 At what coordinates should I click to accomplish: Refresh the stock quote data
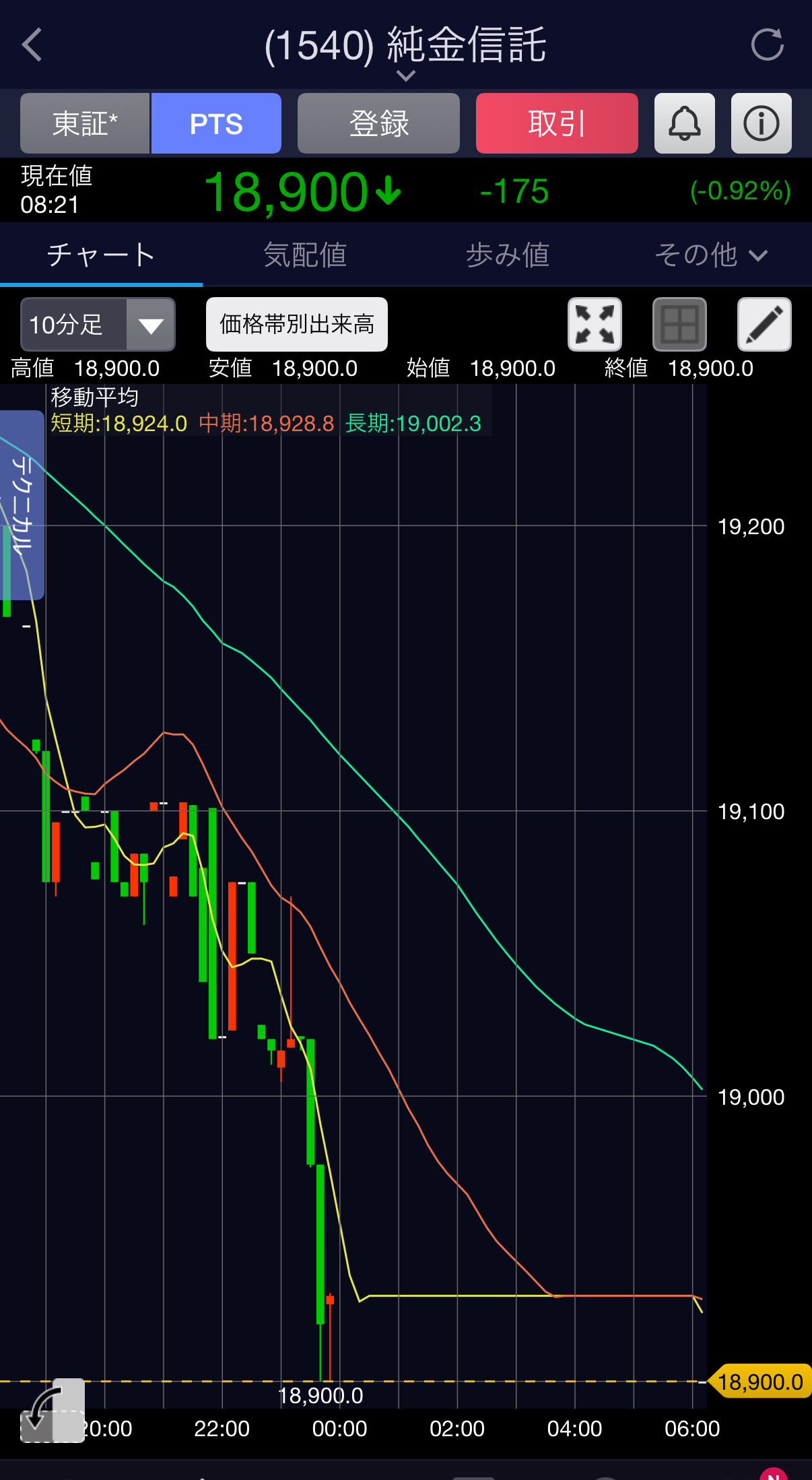point(767,45)
